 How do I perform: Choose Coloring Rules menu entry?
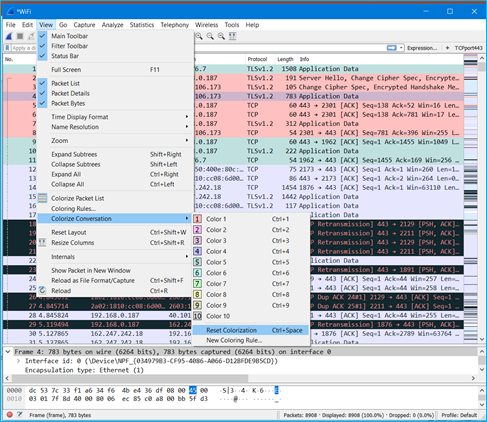click(x=115, y=209)
